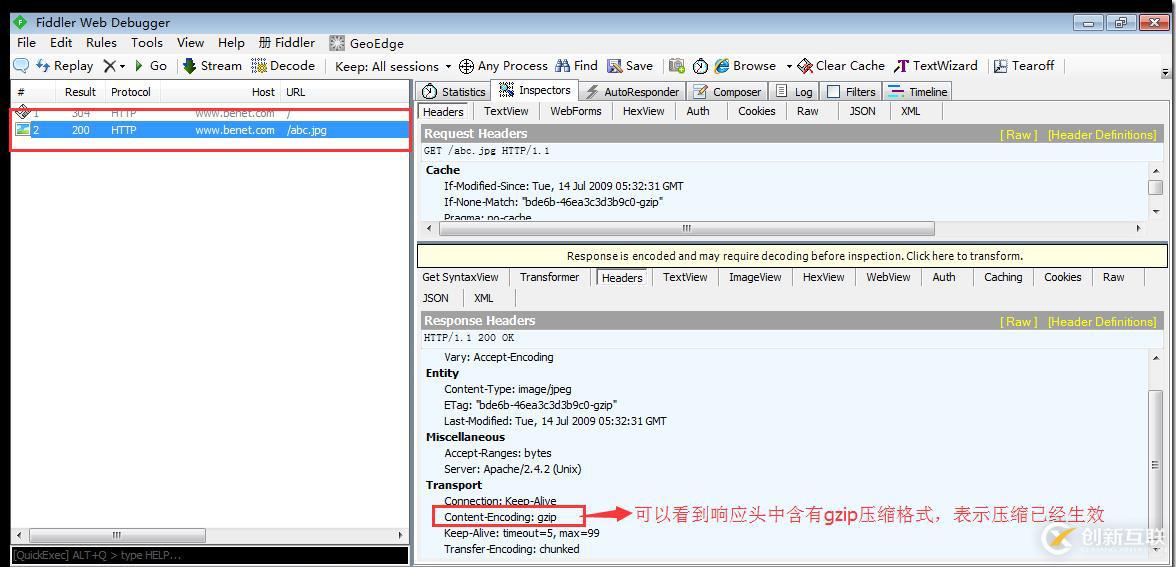Screen dimensions: 1176x567
Task: Open the File menu
Action: click(26, 43)
